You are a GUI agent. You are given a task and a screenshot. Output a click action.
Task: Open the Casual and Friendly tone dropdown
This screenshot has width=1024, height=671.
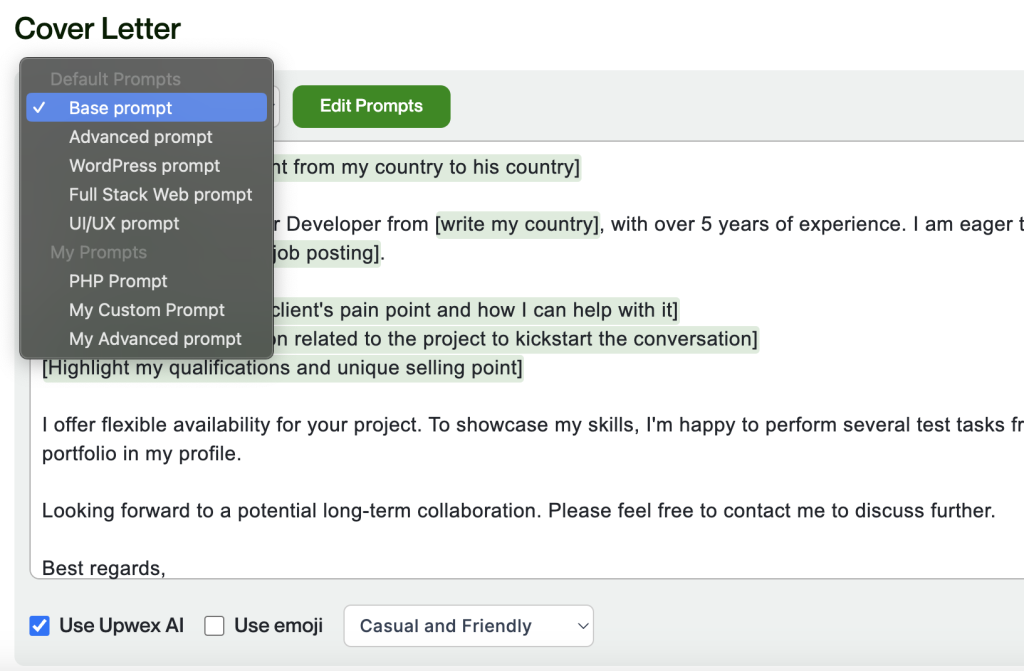tap(468, 626)
